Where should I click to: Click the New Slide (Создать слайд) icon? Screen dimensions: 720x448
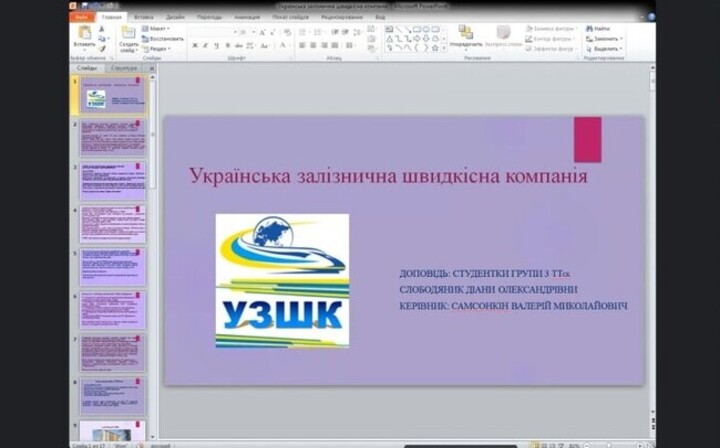(x=128, y=32)
